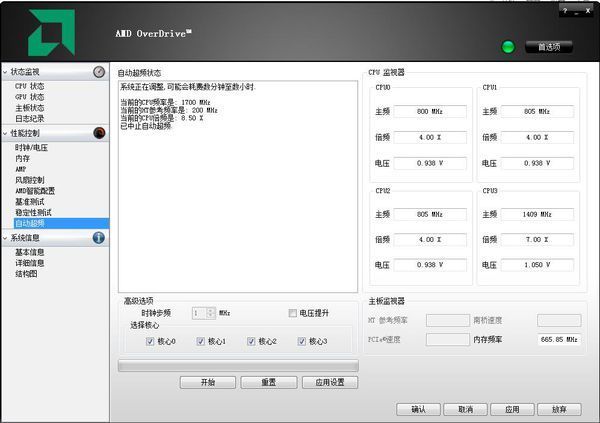This screenshot has height=423, width=600.
Task: Click the AMD logo icon
Action: (x=51, y=33)
